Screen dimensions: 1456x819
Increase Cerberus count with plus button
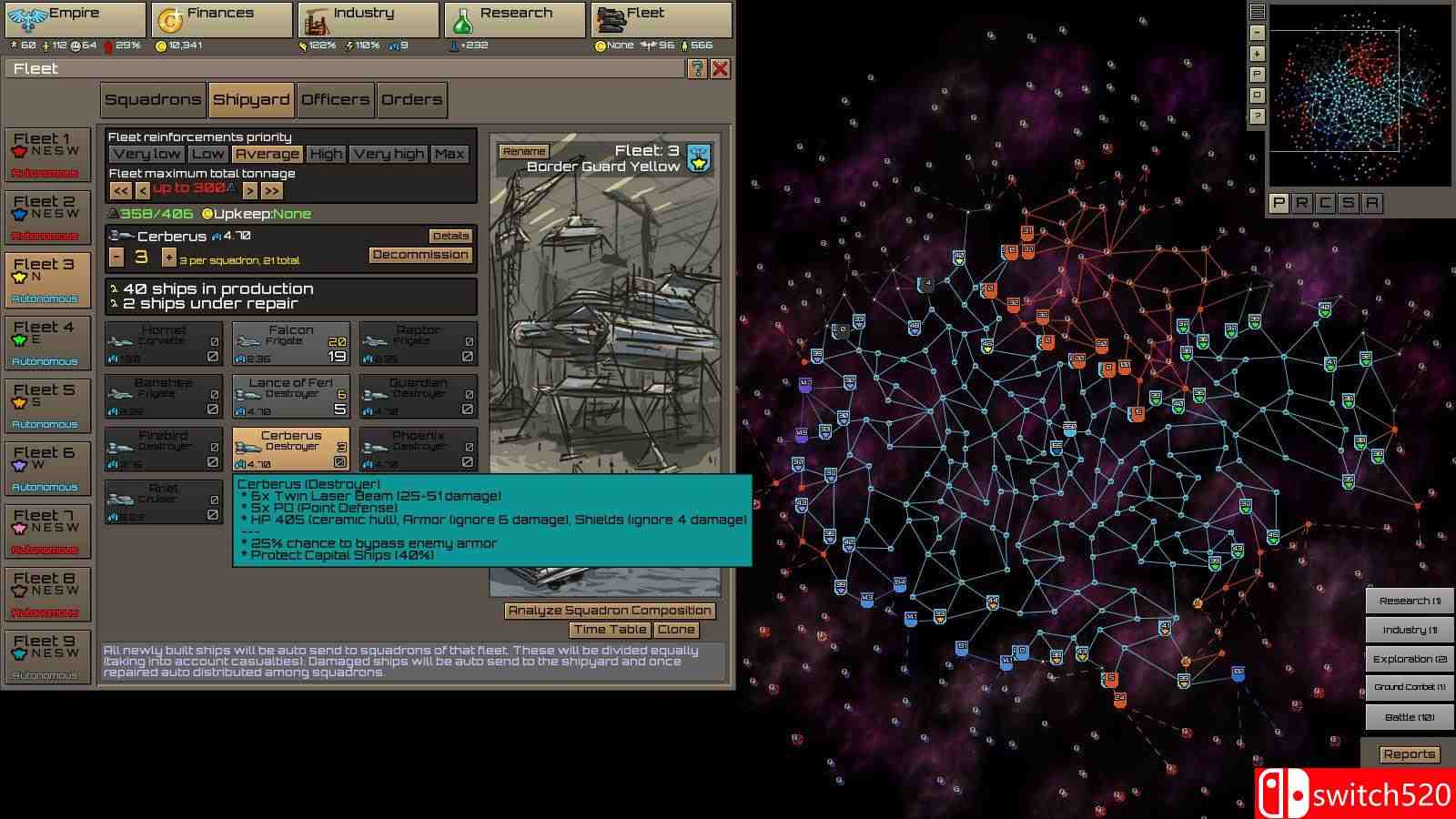coord(168,258)
